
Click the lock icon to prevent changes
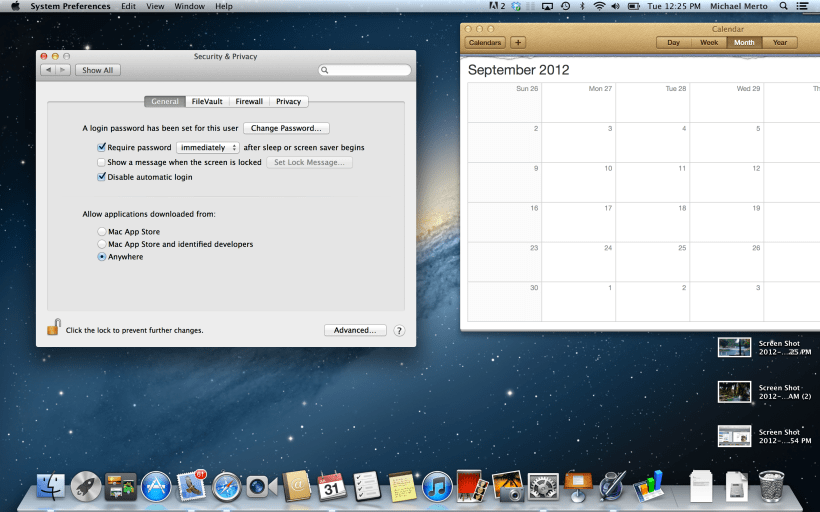54,327
